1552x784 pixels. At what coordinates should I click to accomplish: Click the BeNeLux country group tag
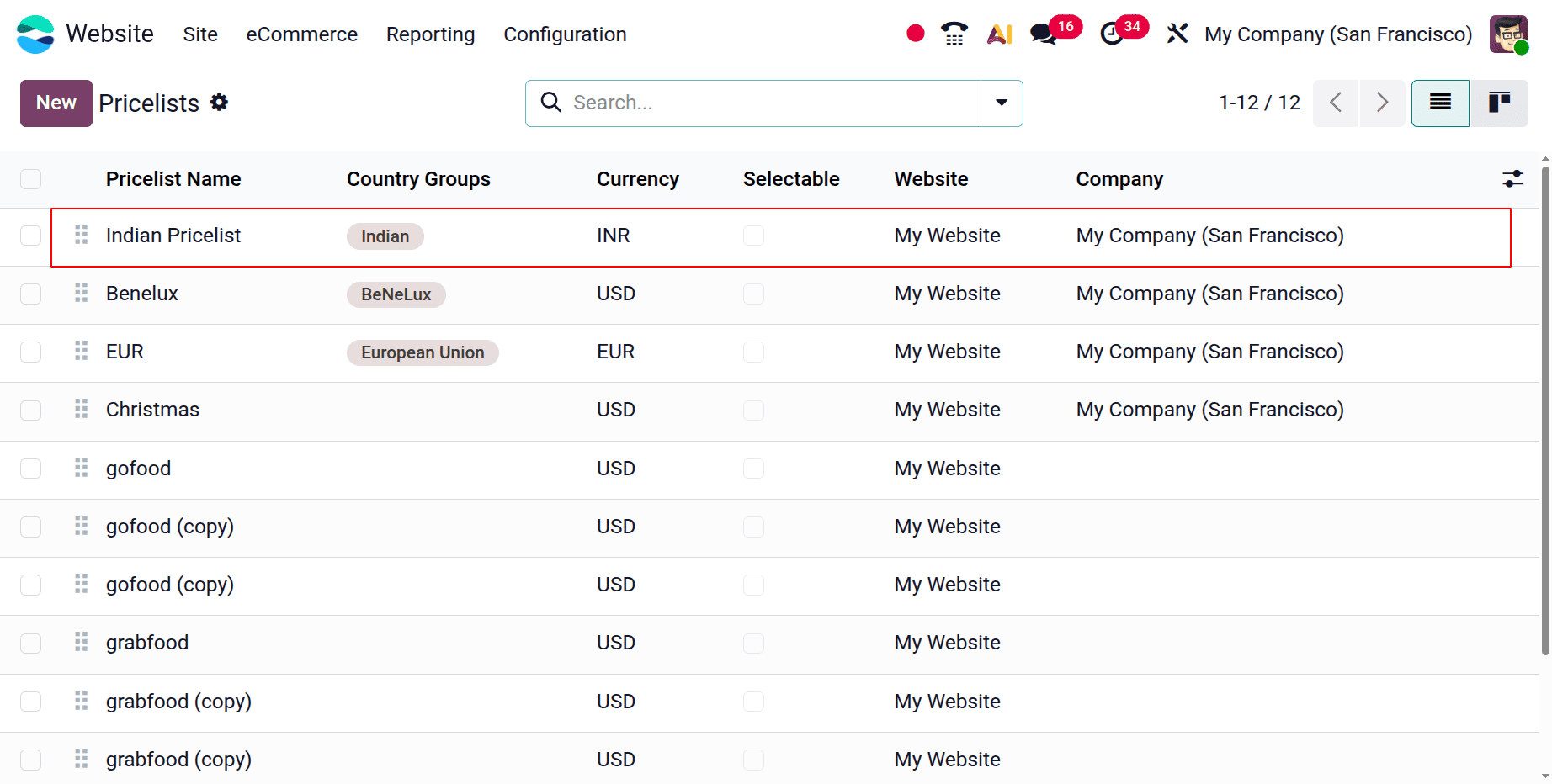pyautogui.click(x=396, y=294)
